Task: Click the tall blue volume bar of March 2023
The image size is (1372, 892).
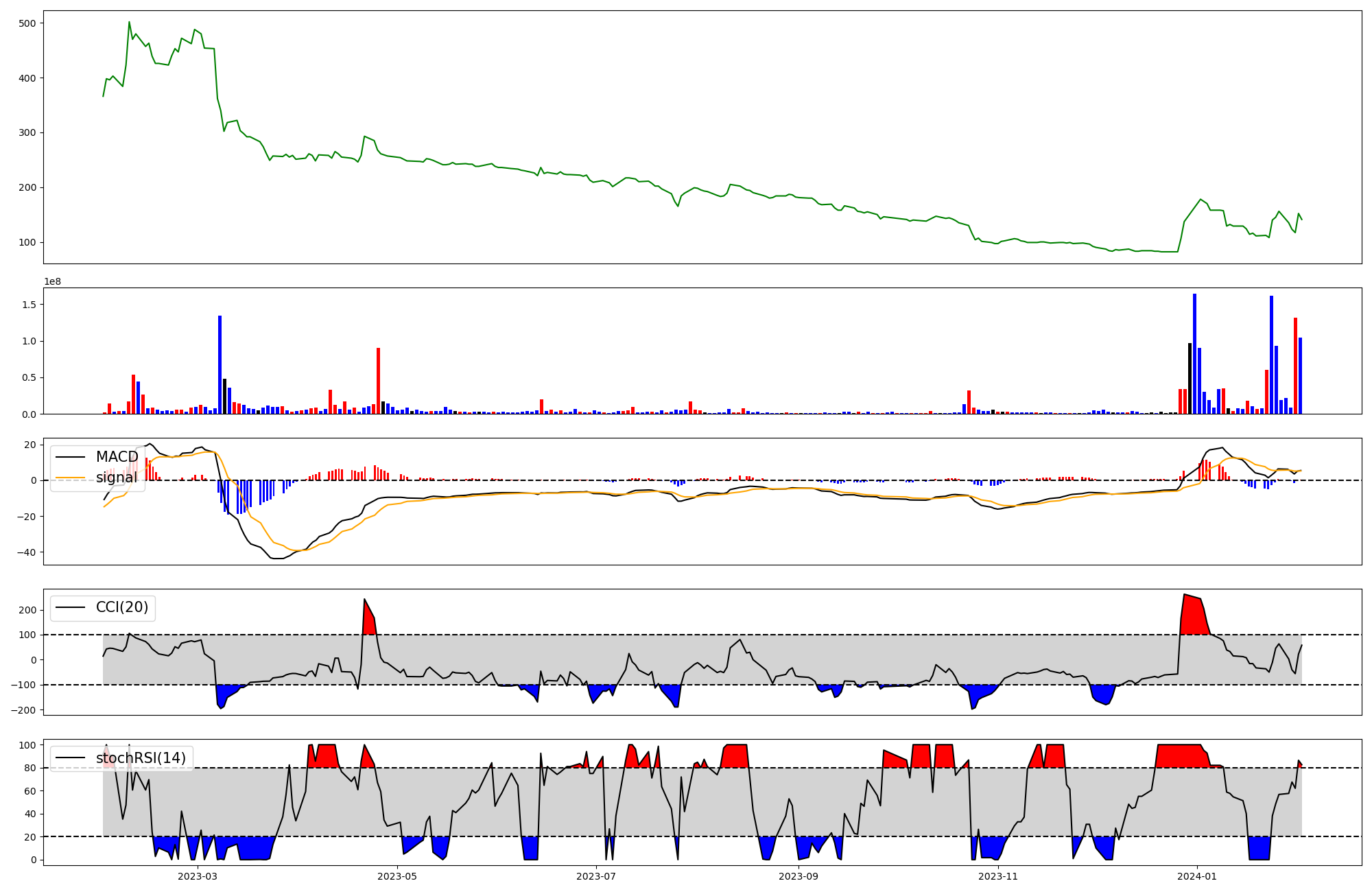Action: point(220,364)
